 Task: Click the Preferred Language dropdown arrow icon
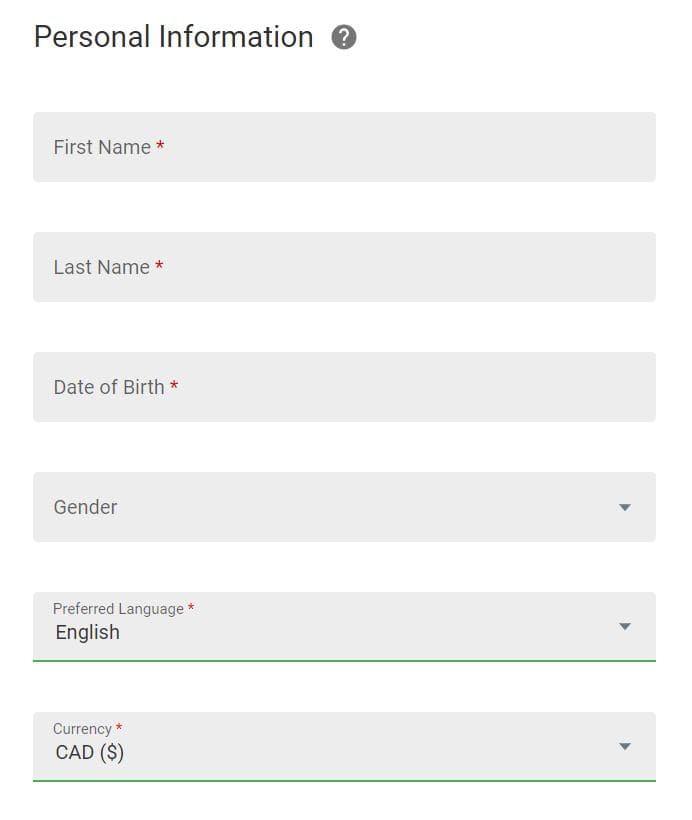click(x=625, y=627)
